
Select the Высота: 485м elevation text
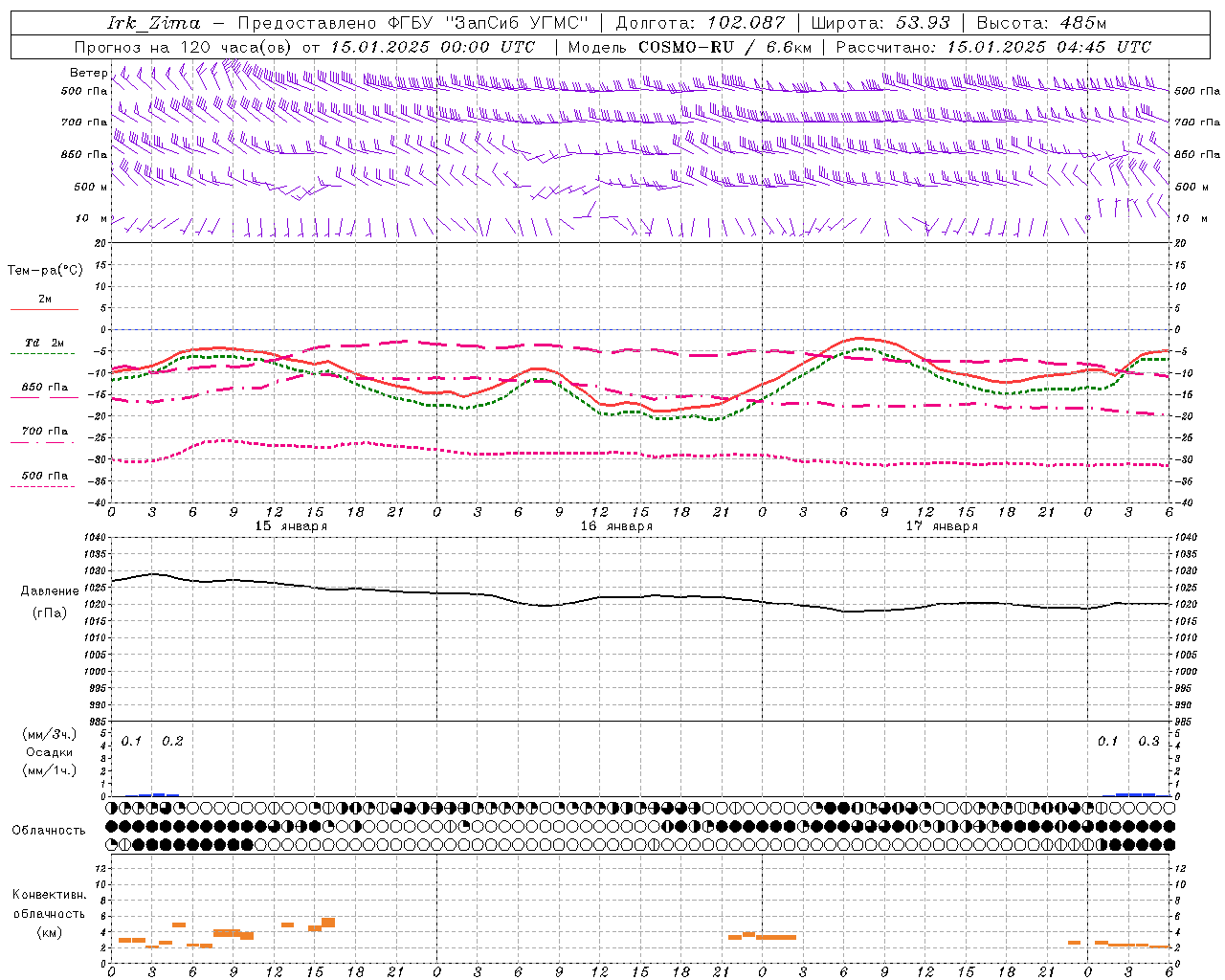point(1041,23)
